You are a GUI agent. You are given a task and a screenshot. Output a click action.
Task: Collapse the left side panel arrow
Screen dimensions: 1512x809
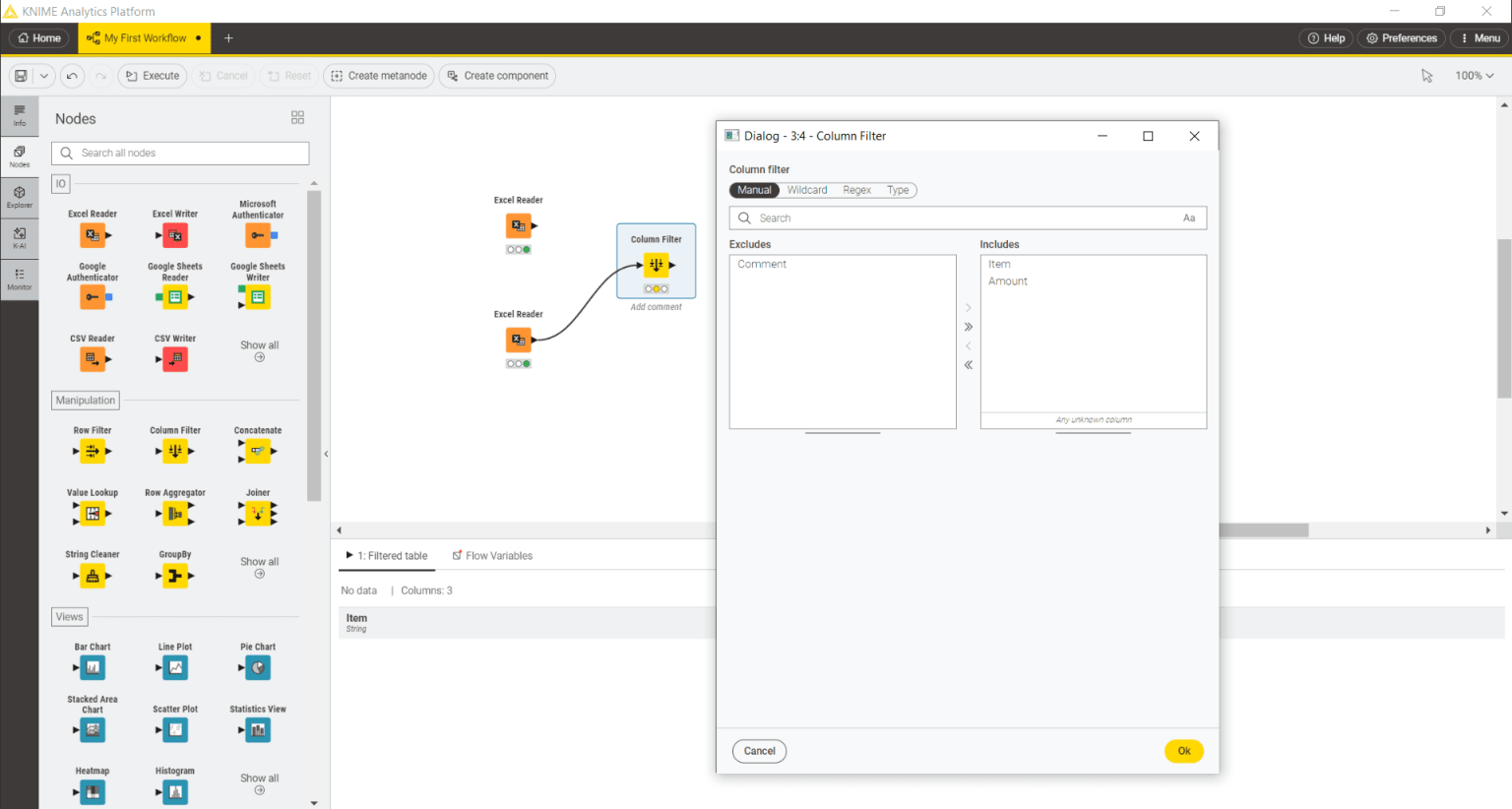tap(326, 454)
